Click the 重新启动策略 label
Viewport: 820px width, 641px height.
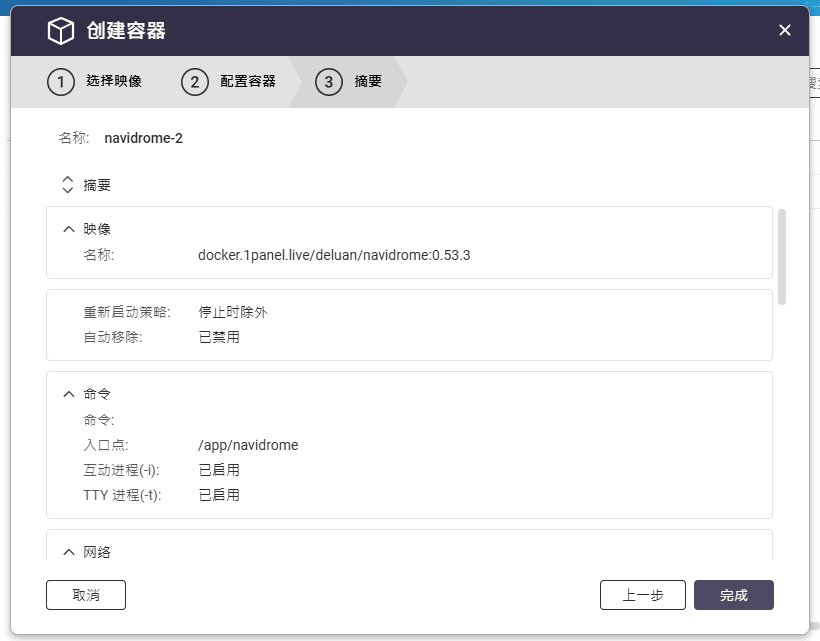tap(127, 312)
